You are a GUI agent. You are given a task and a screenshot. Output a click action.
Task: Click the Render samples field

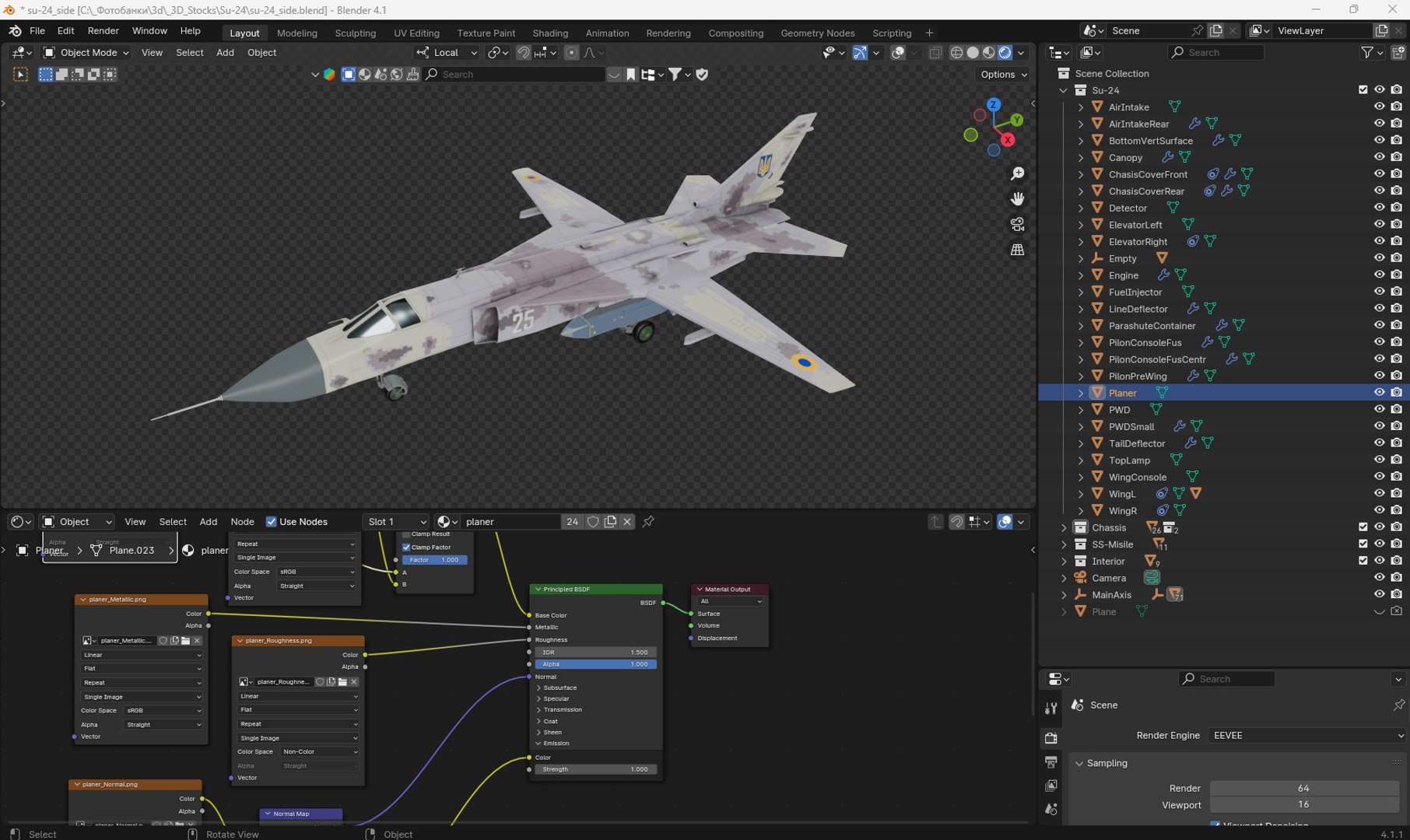[x=1303, y=788]
